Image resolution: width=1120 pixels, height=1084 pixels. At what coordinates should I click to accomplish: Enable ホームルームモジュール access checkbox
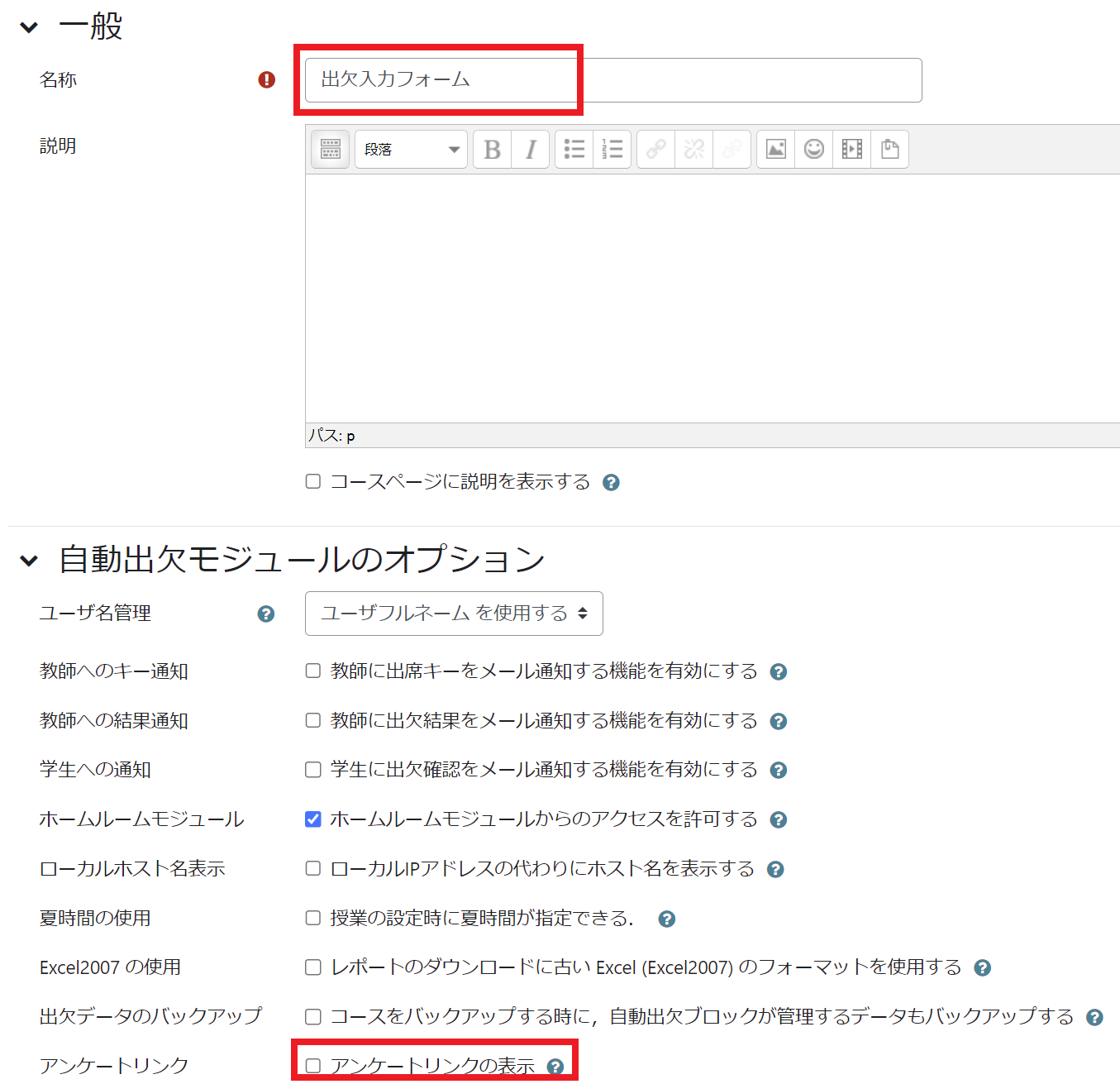pyautogui.click(x=313, y=819)
